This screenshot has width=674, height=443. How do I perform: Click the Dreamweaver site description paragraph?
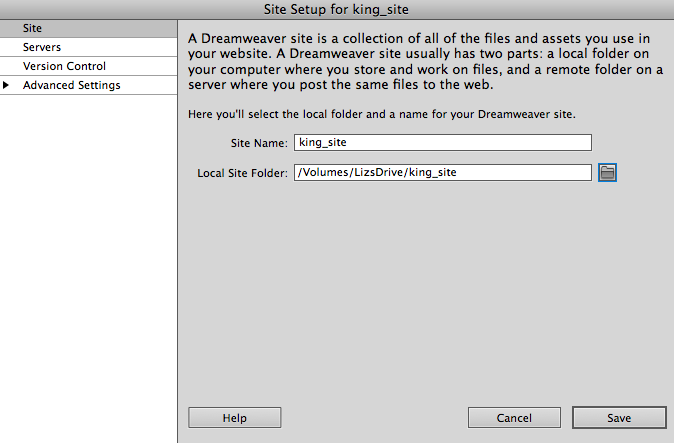coord(425,62)
